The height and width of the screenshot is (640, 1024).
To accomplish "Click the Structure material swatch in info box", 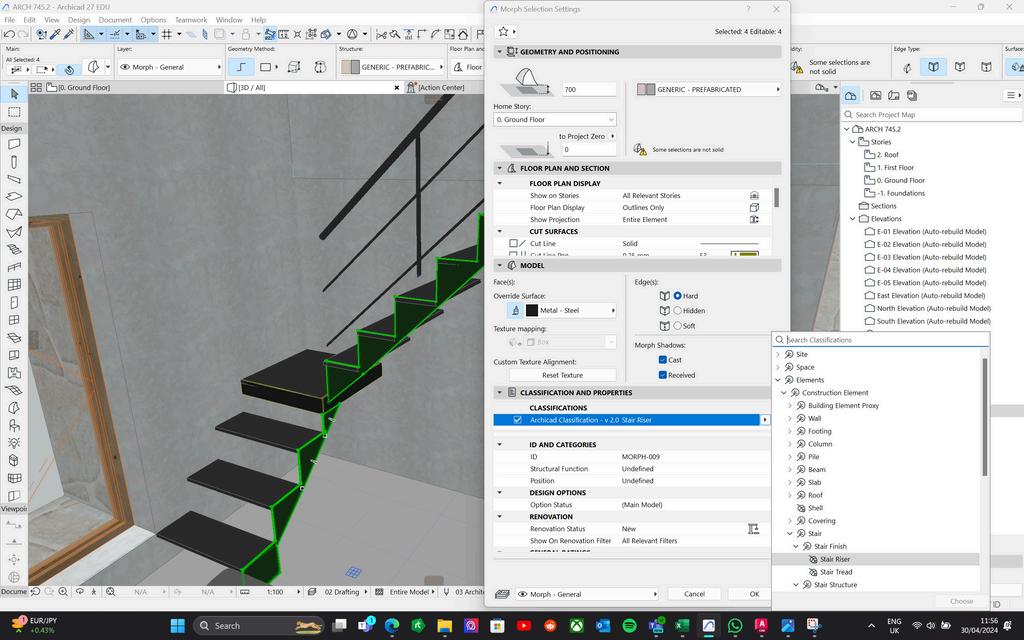I will [x=351, y=67].
